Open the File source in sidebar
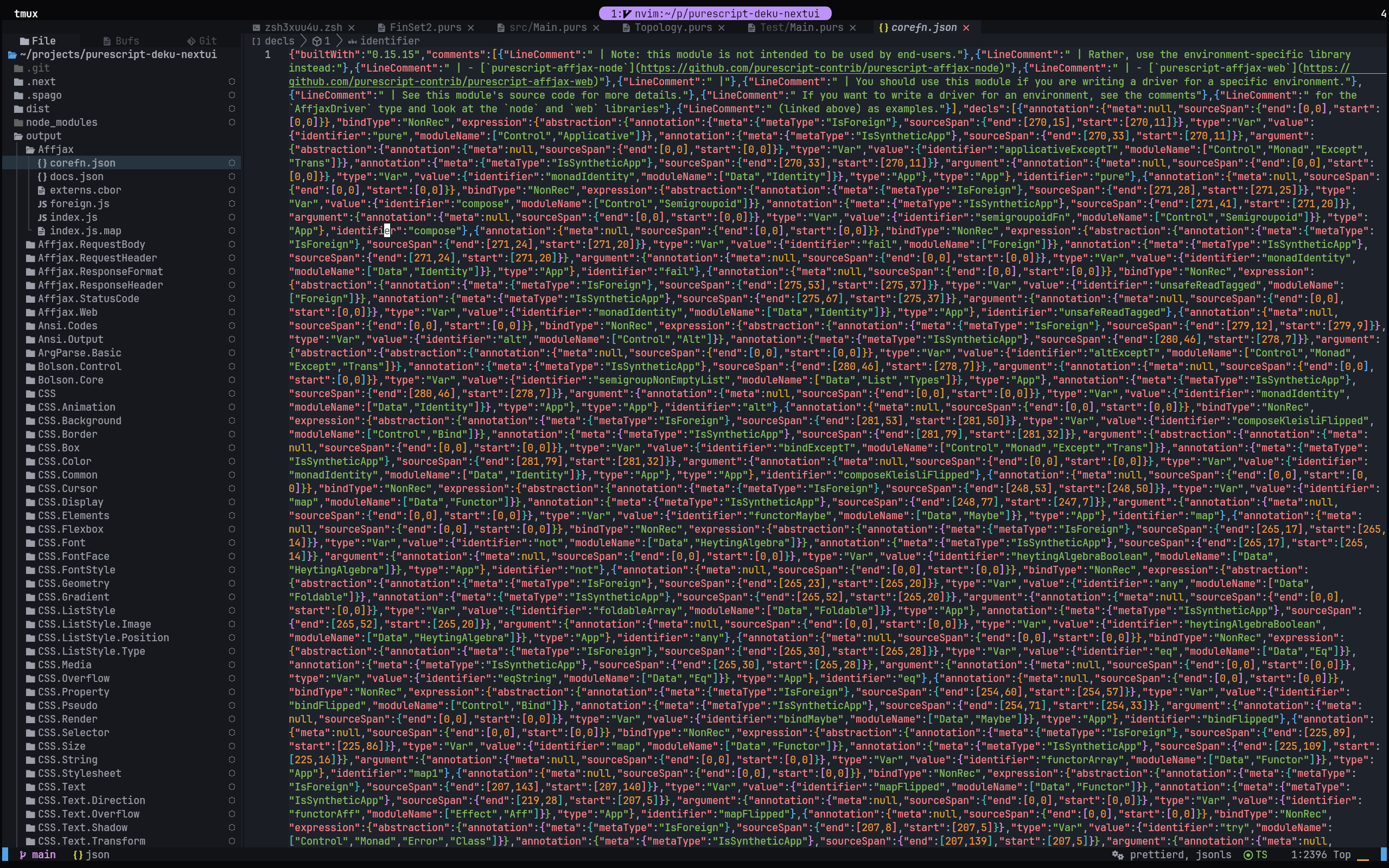 (x=38, y=41)
